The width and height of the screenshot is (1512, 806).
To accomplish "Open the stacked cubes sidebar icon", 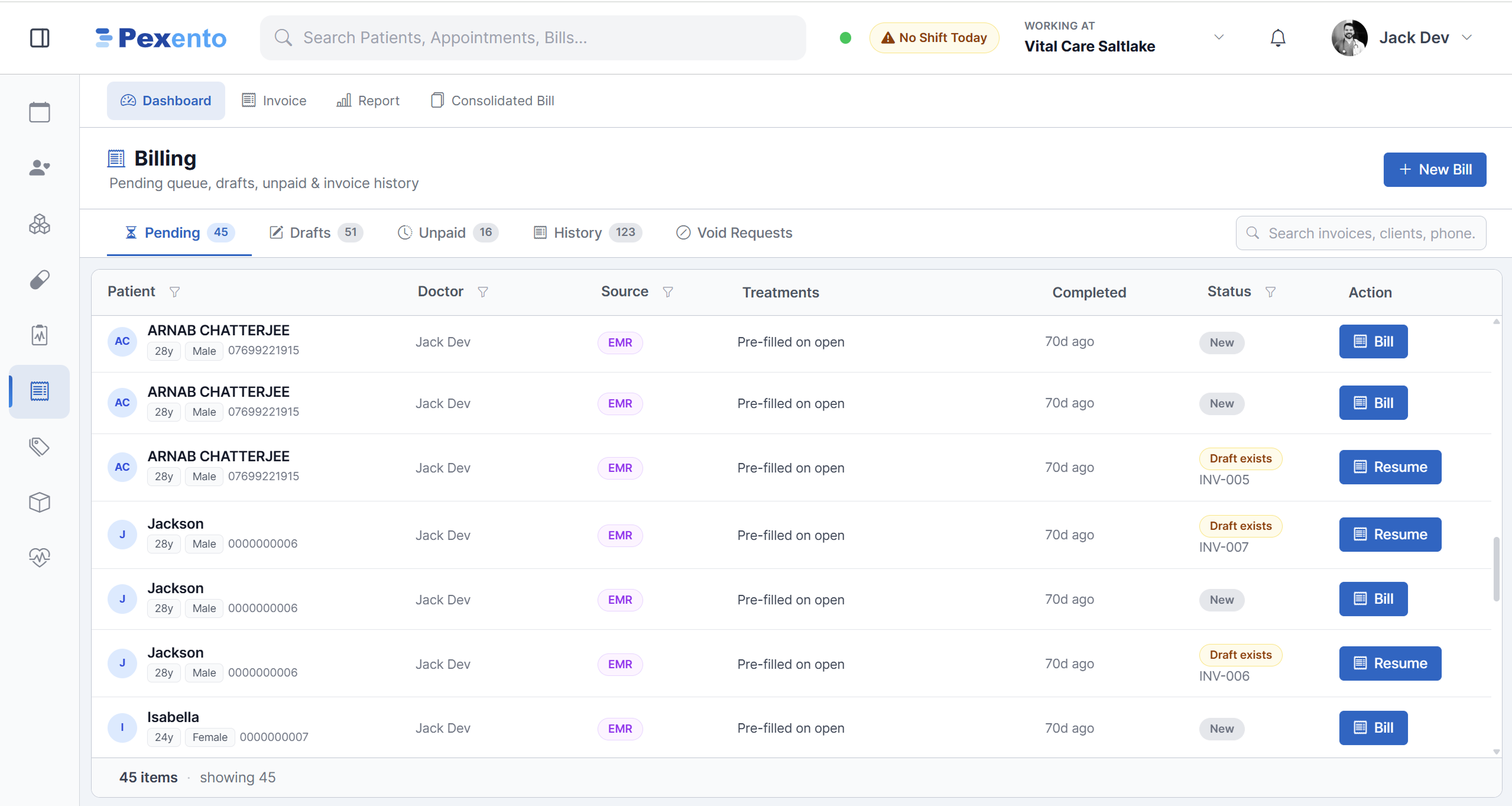I will click(40, 224).
